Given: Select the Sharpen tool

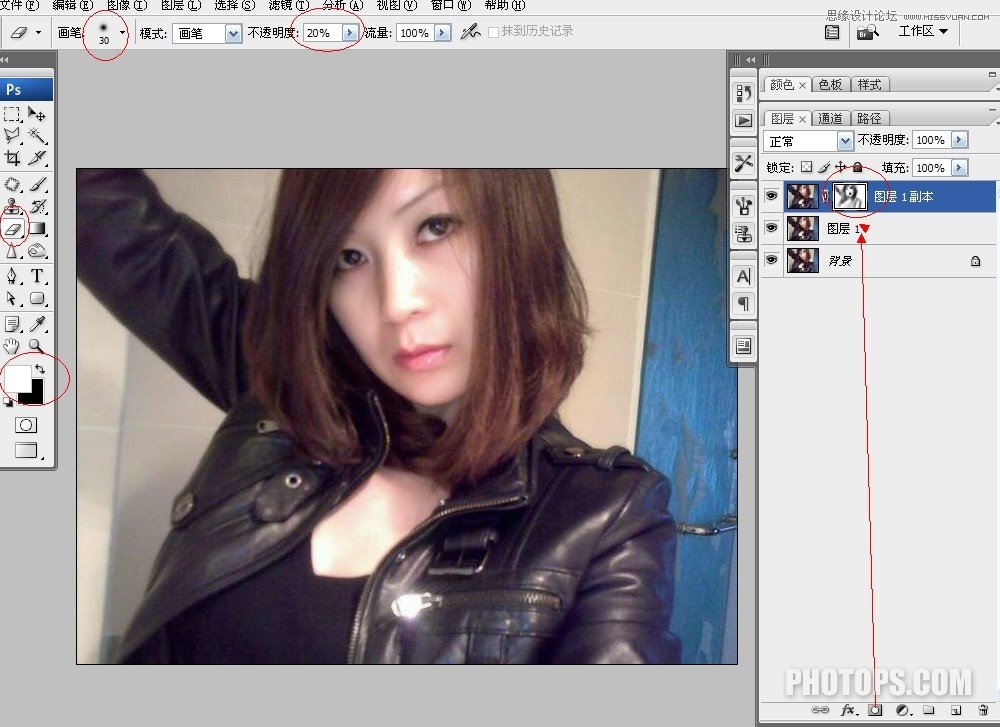Looking at the screenshot, I should [x=12, y=251].
